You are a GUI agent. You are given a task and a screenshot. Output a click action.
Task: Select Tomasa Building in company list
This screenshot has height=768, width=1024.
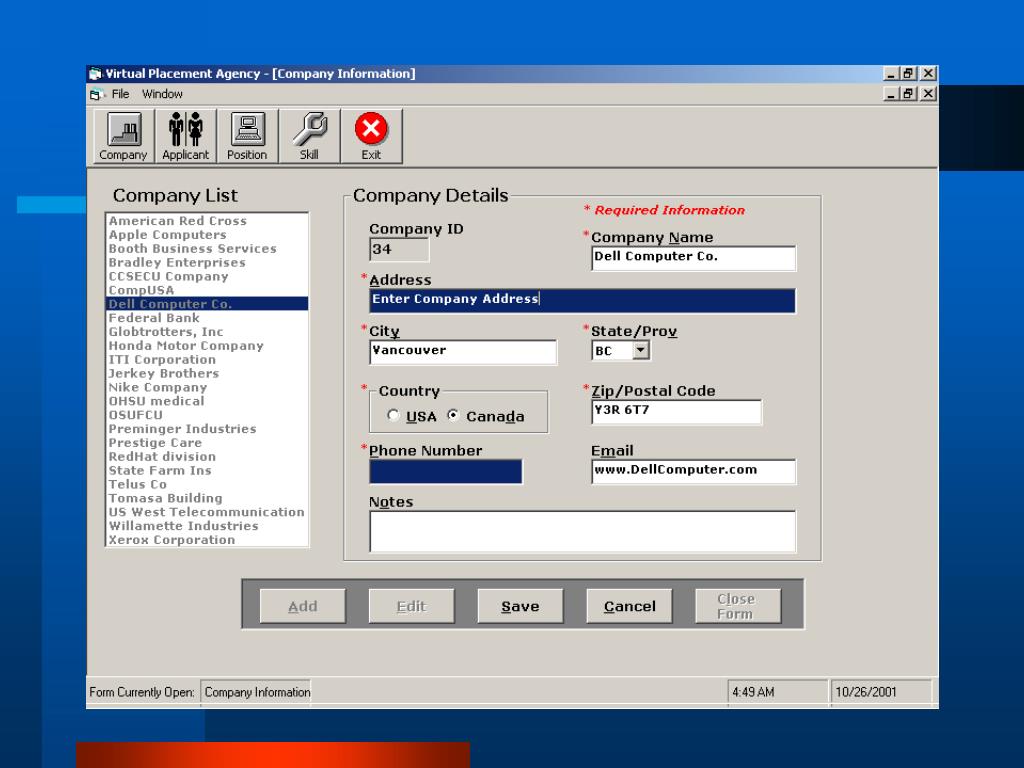tap(207, 498)
